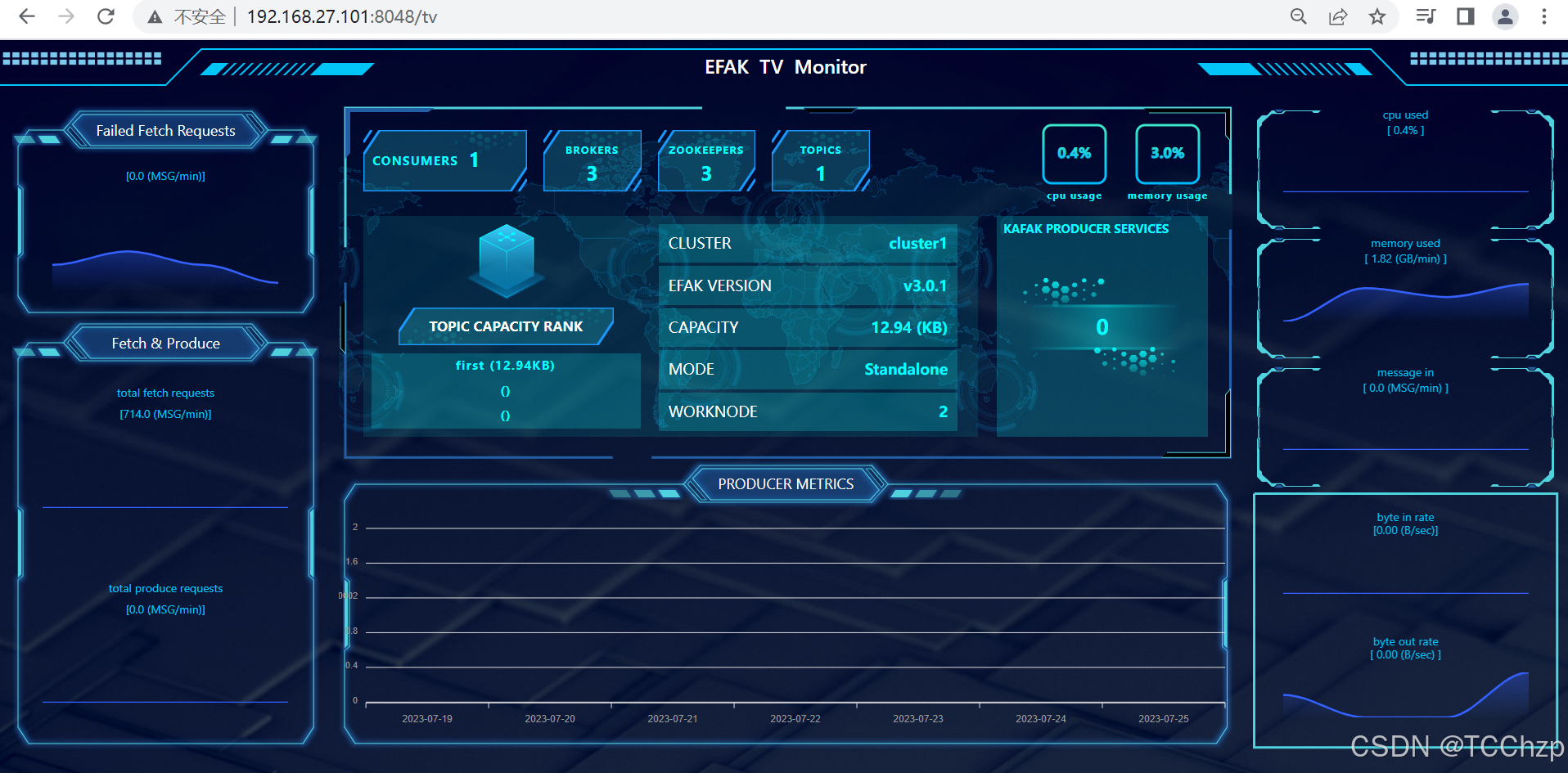Click the address bar URL 192.168.27.101:8048/tv

pyautogui.click(x=342, y=17)
